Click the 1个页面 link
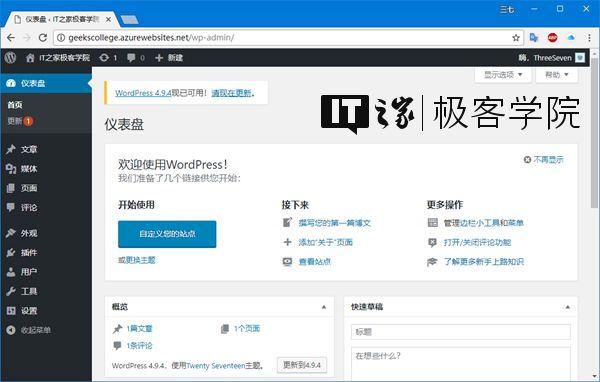The height and width of the screenshot is (382, 600). [247, 328]
